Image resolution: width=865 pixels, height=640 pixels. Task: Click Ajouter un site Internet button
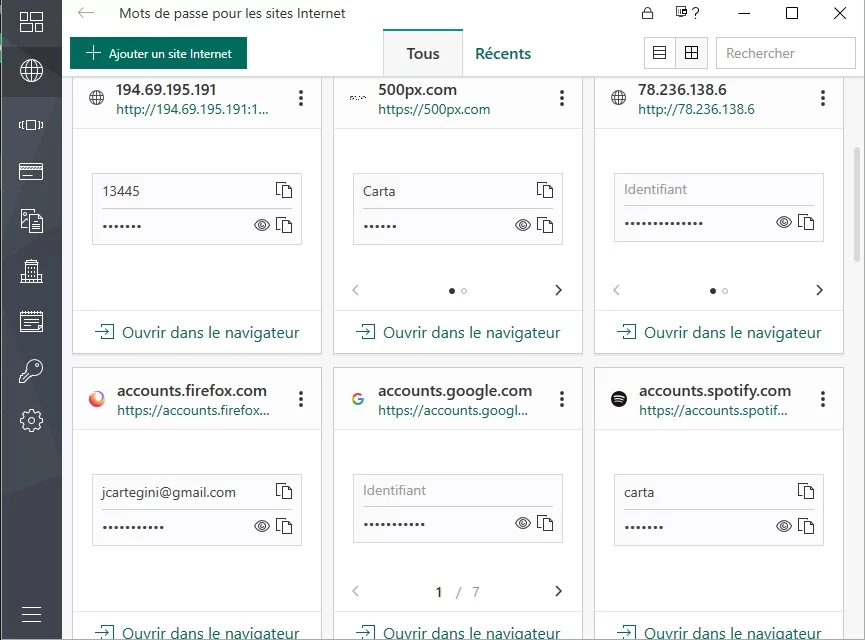[x=158, y=53]
